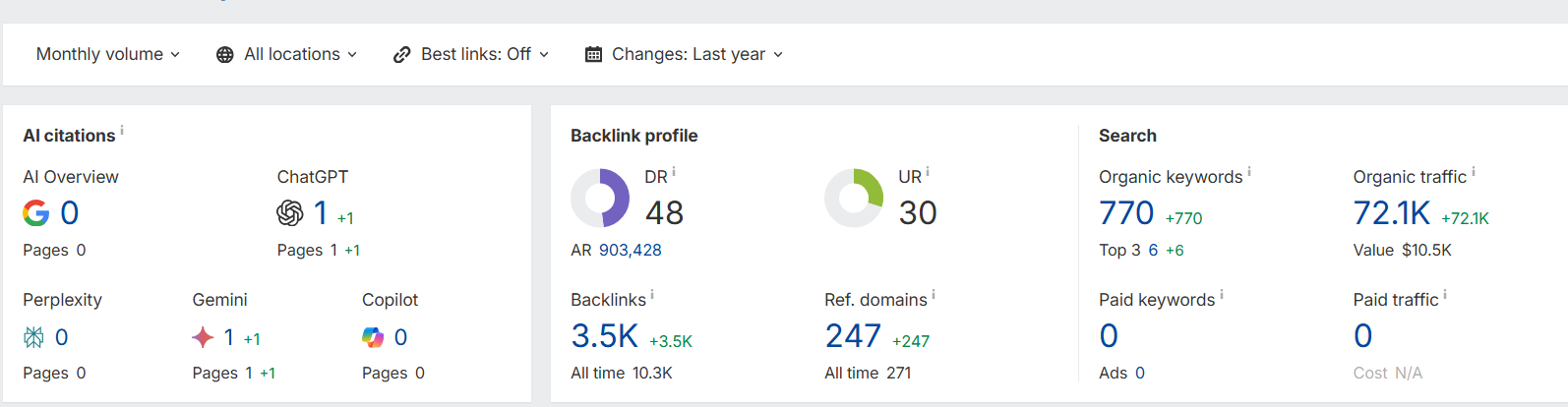Open the Best links: Off dropdown
Viewport: 1568px width, 407px height.
click(x=471, y=55)
